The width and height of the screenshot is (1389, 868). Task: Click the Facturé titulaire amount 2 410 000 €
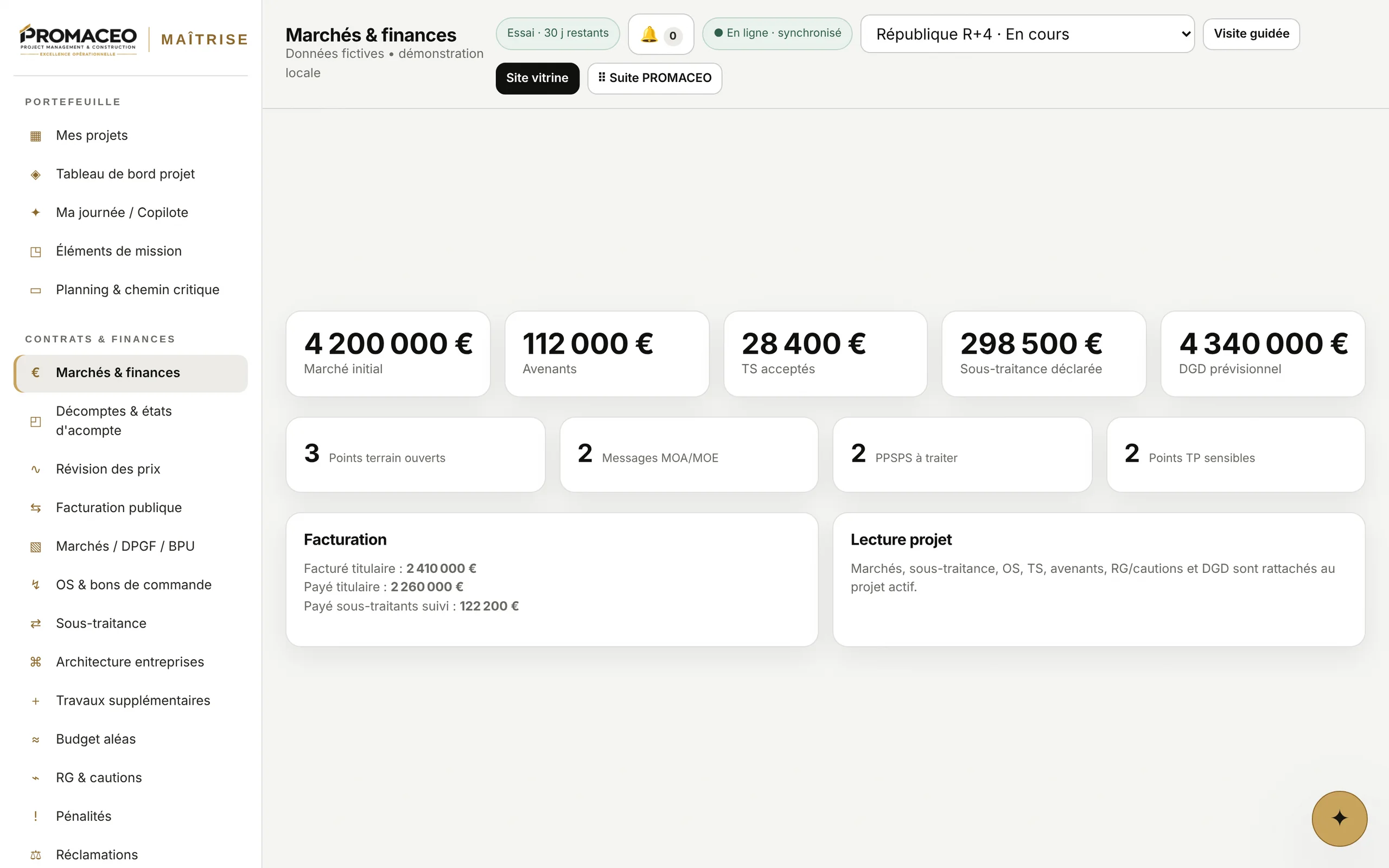click(x=441, y=569)
